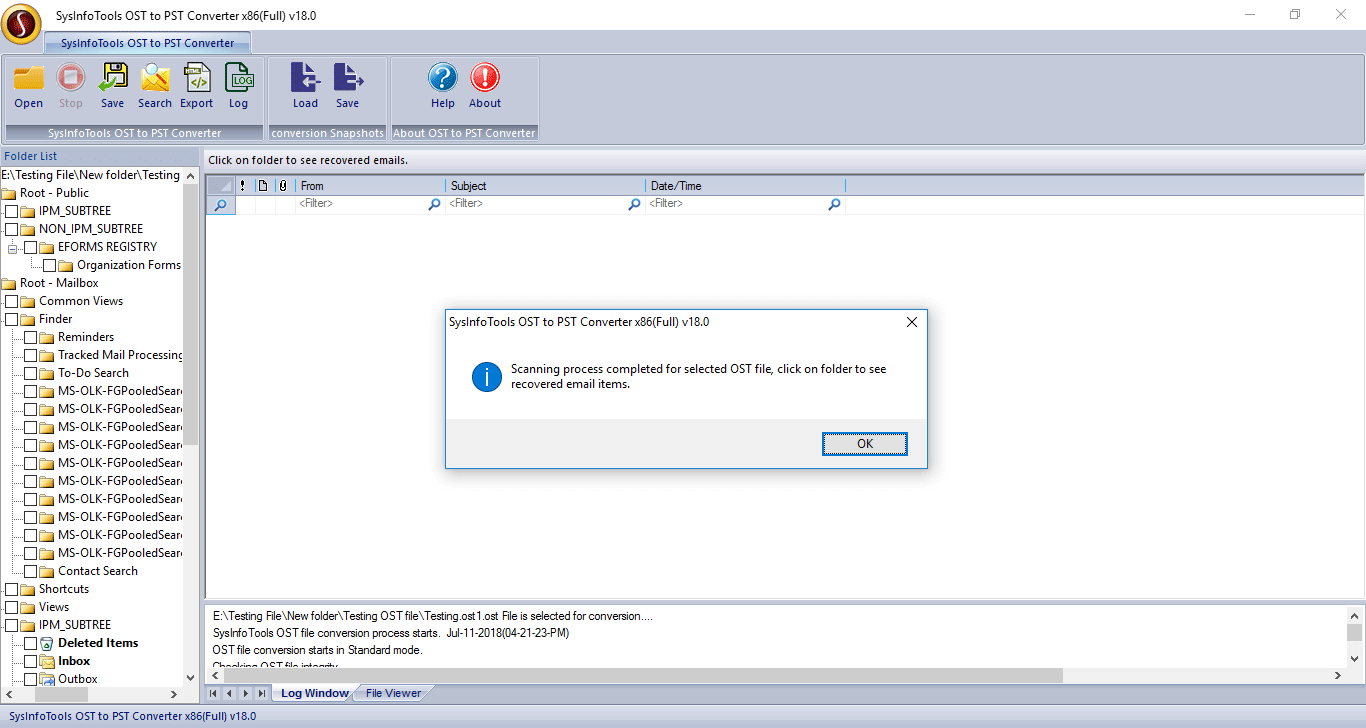This screenshot has width=1366, height=728.
Task: Collapse the EFORMS REGISTRY tree node
Action: pos(13,247)
